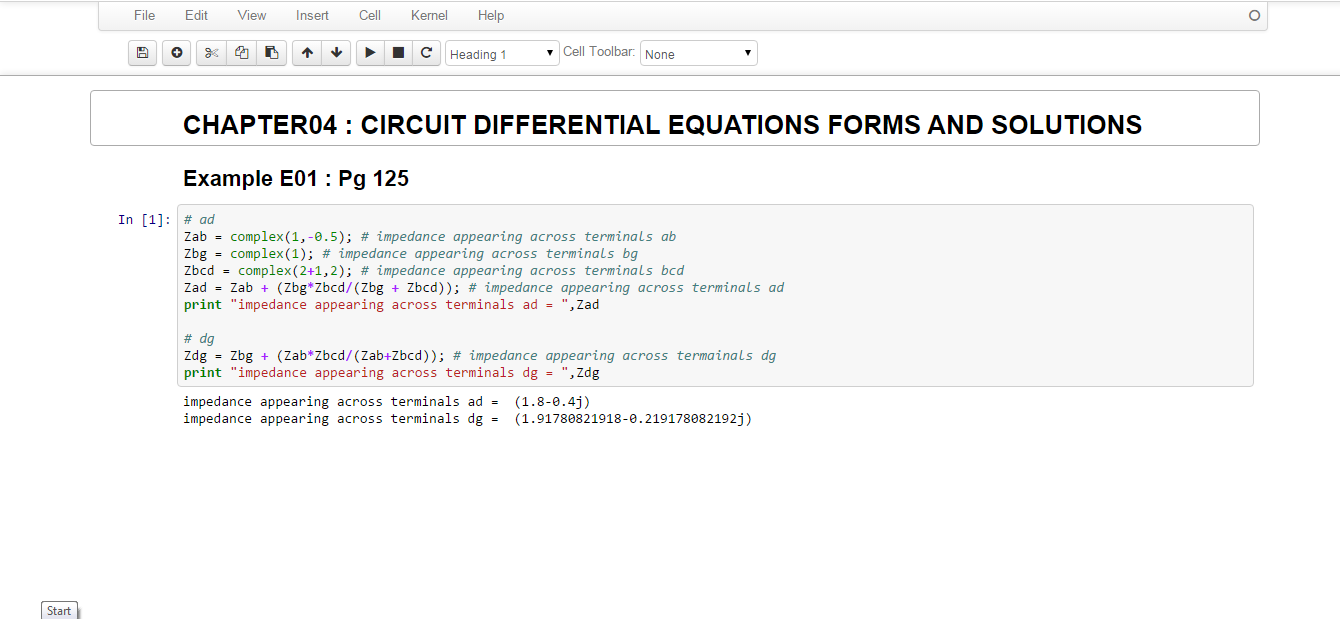1340x619 pixels.
Task: Open the File menu
Action: point(145,15)
